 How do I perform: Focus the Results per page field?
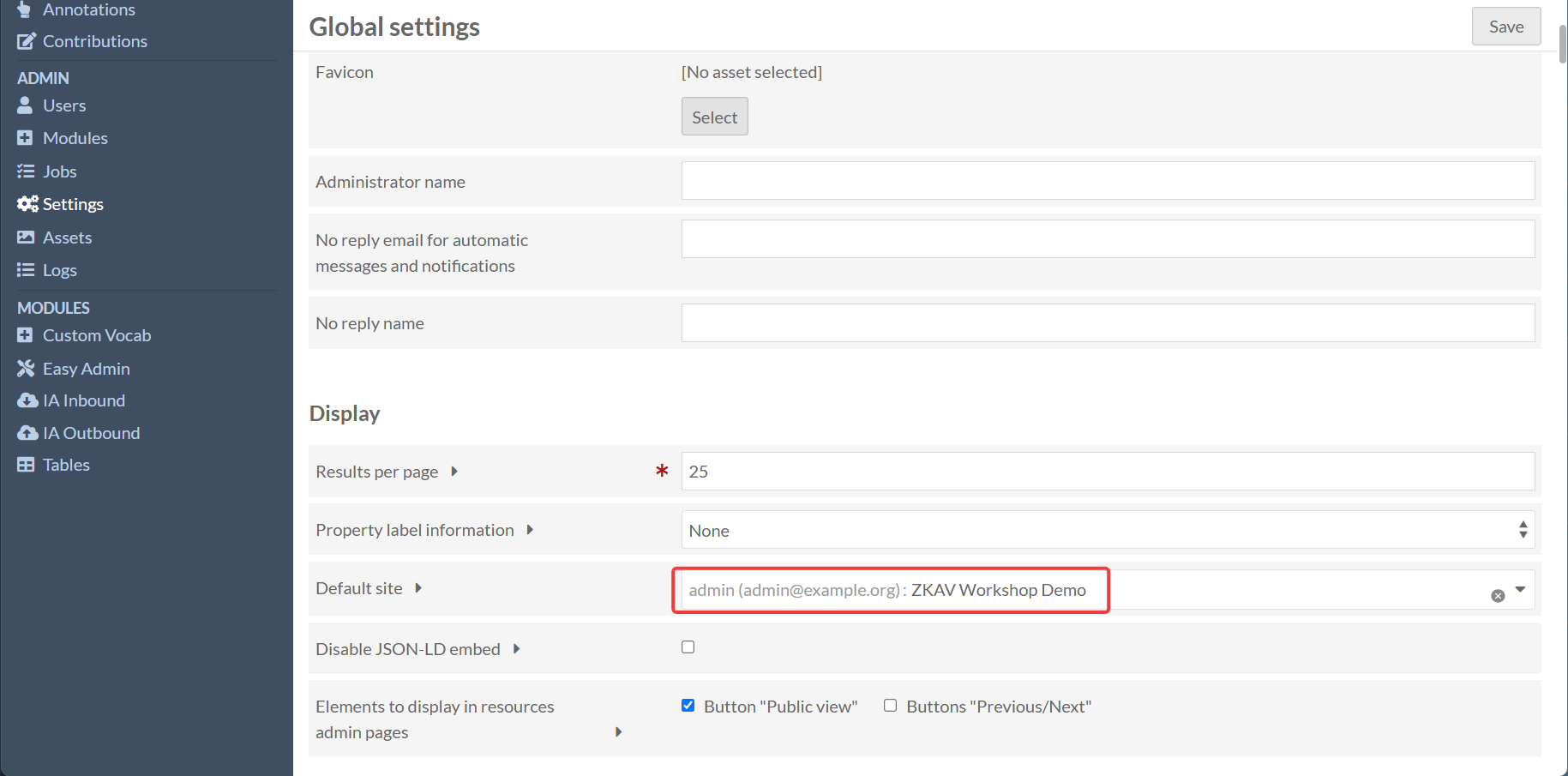[x=1108, y=472]
